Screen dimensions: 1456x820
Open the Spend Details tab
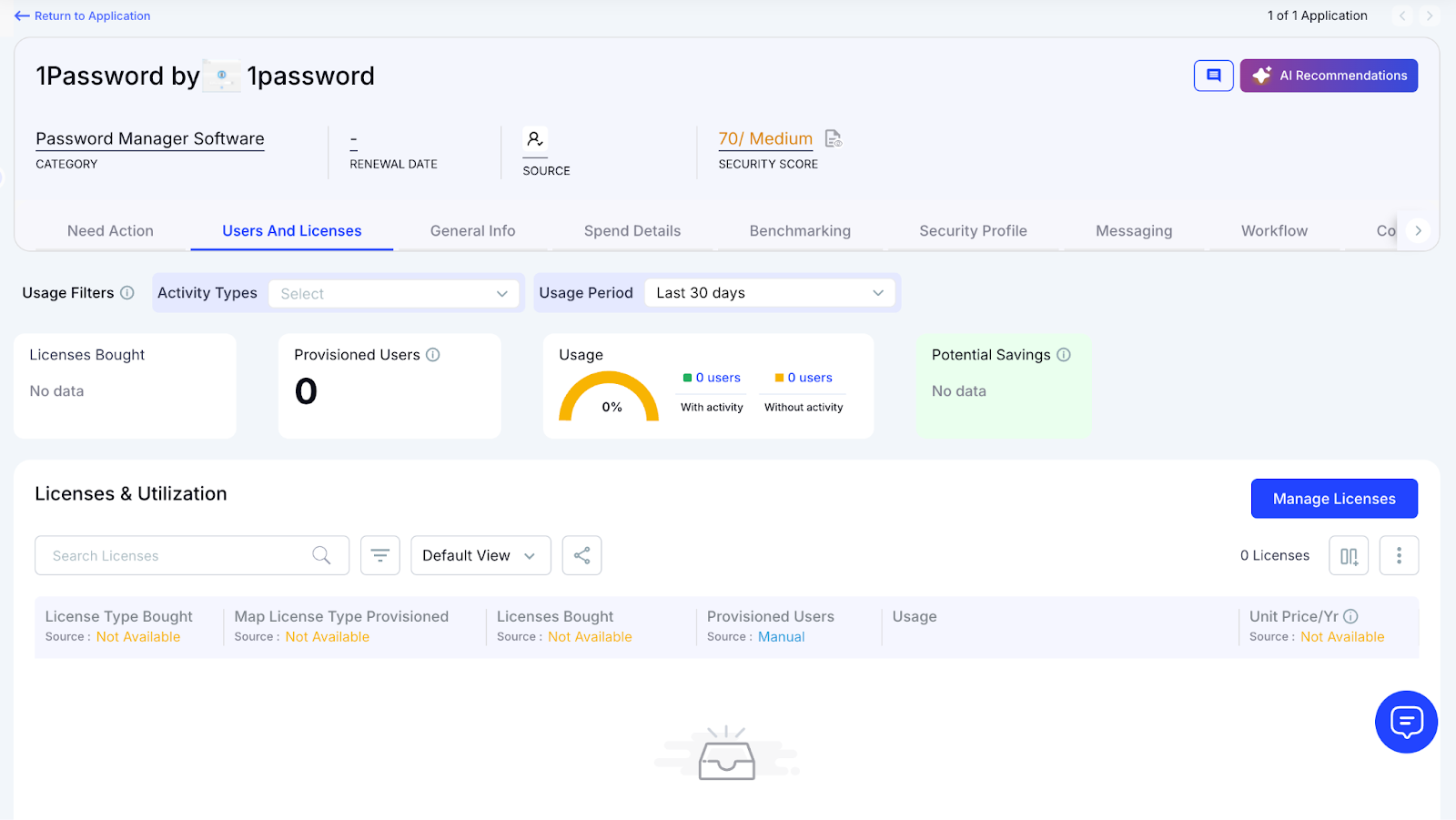coord(632,231)
